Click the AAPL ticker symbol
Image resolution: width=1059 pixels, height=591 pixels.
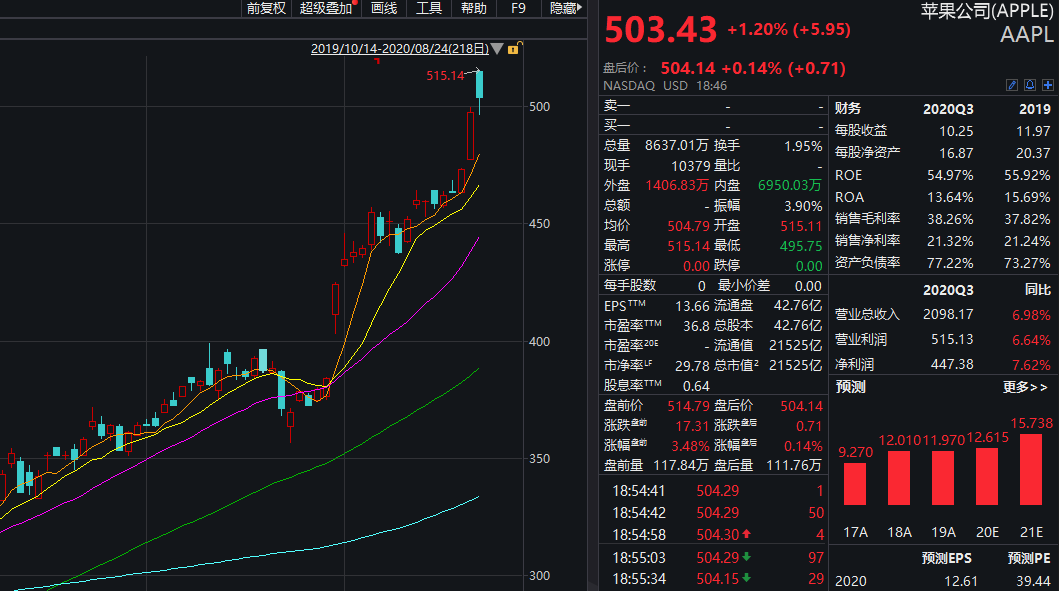(x=1027, y=34)
